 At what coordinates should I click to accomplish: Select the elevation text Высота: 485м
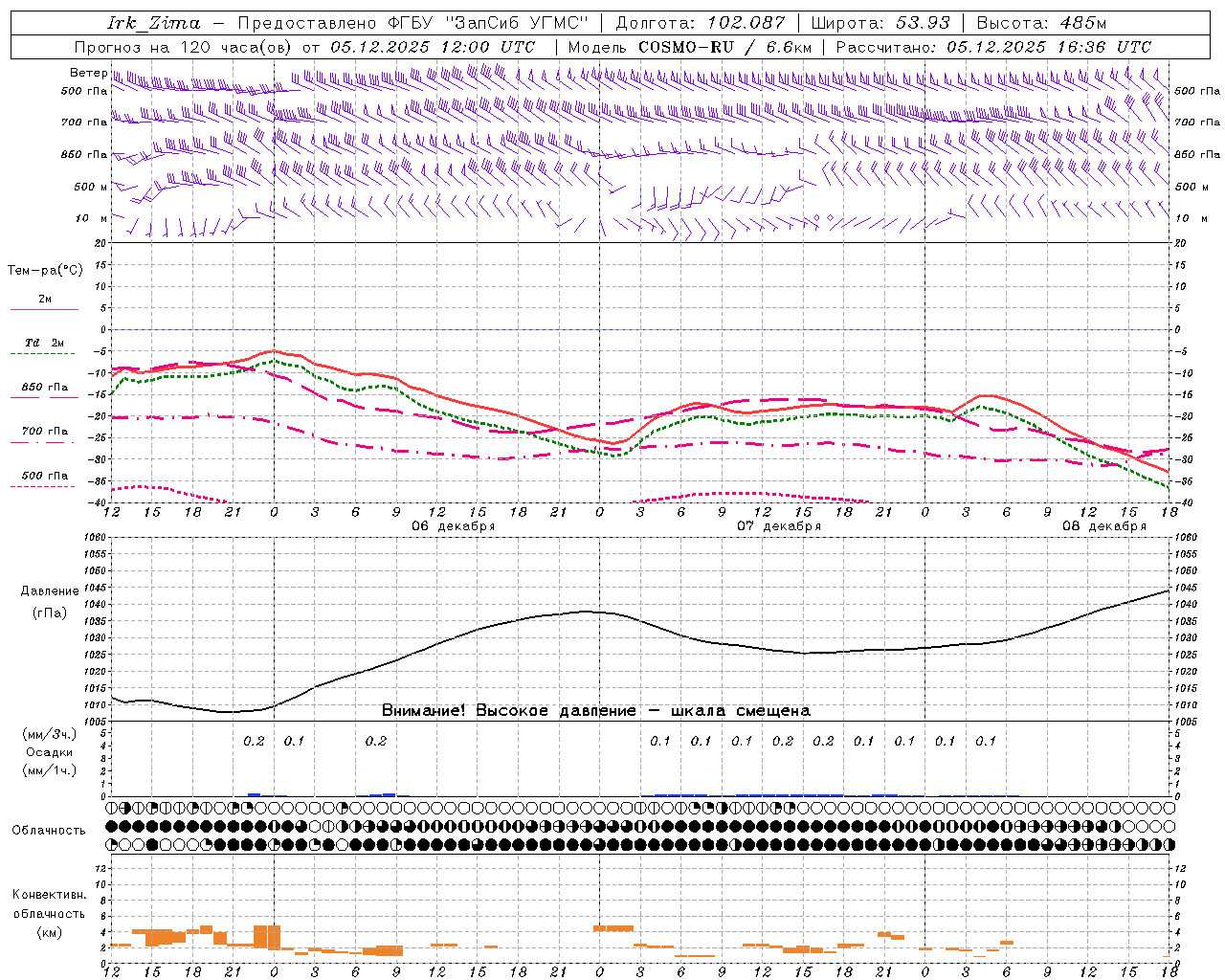(1041, 23)
